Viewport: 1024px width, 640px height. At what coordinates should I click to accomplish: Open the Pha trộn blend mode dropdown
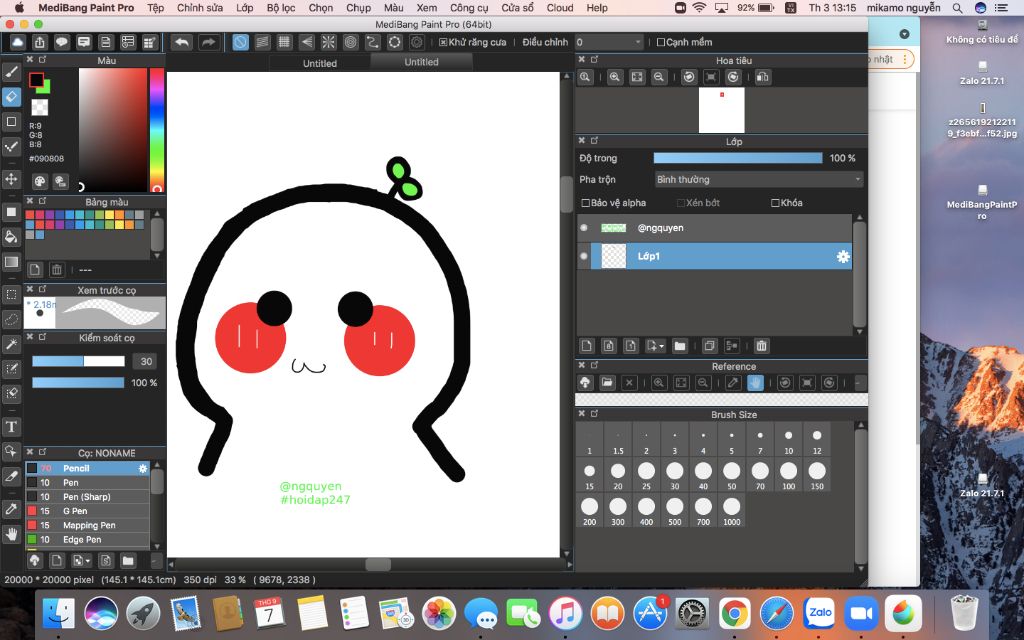pyautogui.click(x=758, y=180)
